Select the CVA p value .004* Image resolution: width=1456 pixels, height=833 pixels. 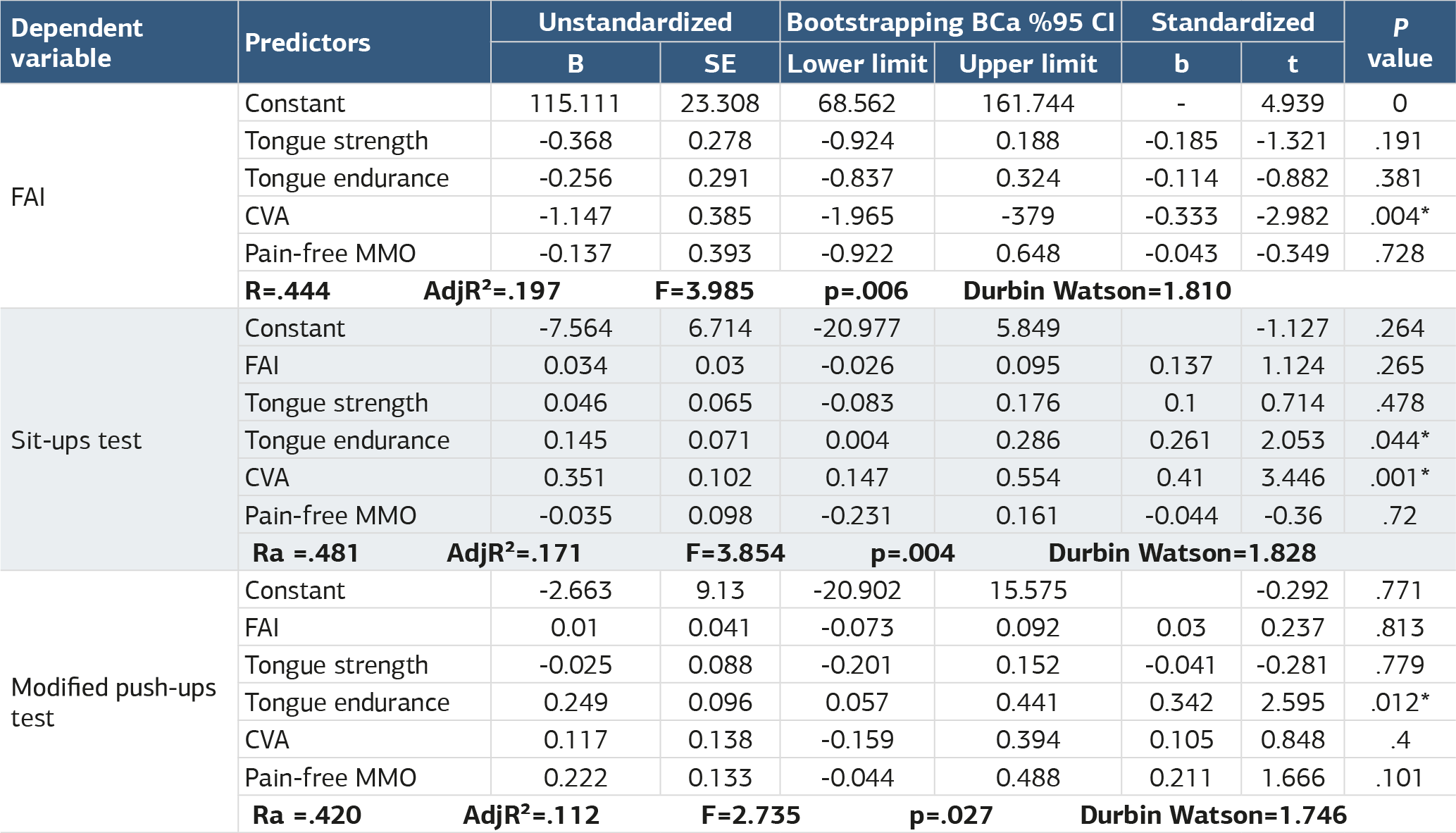click(1400, 216)
